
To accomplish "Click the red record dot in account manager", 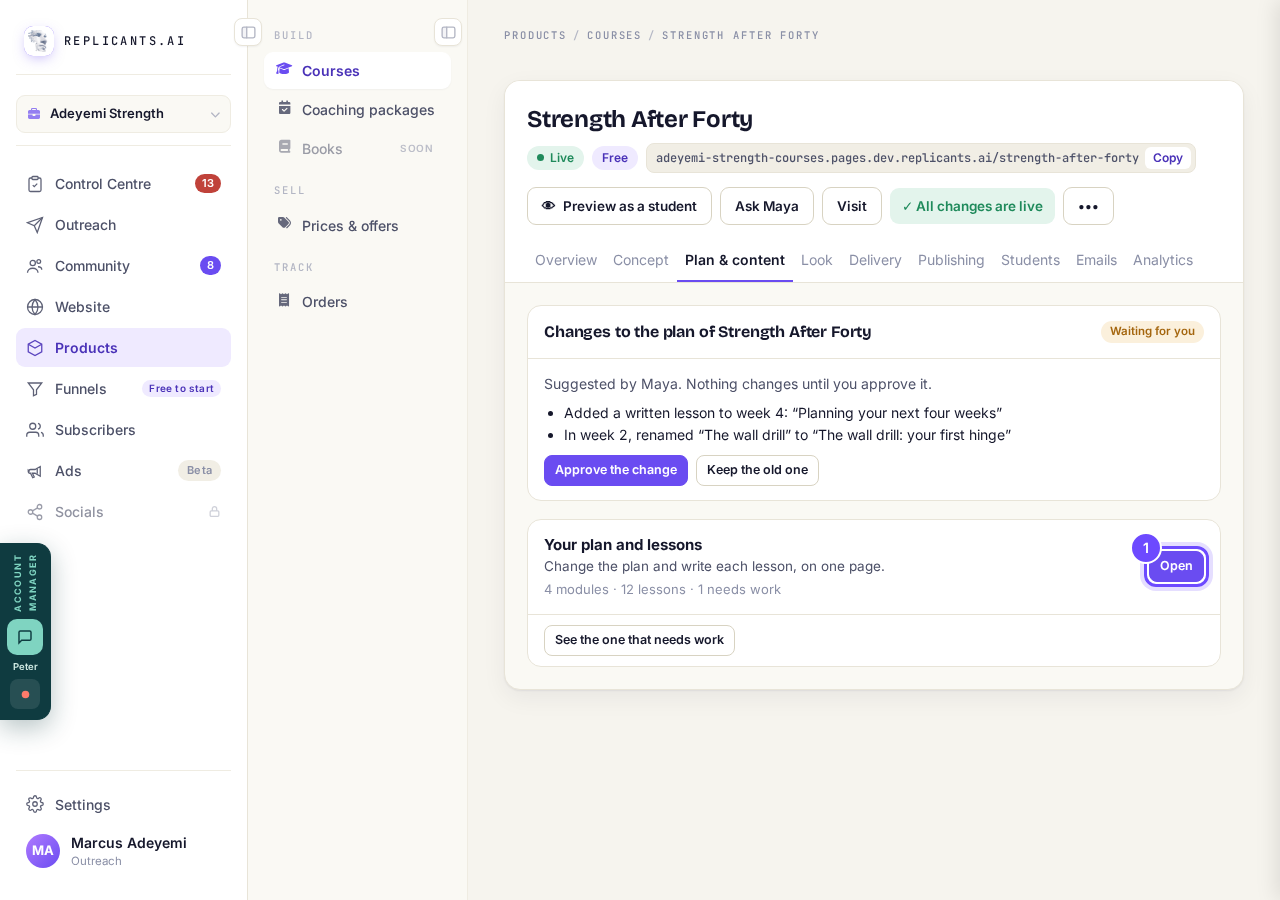I will (25, 694).
